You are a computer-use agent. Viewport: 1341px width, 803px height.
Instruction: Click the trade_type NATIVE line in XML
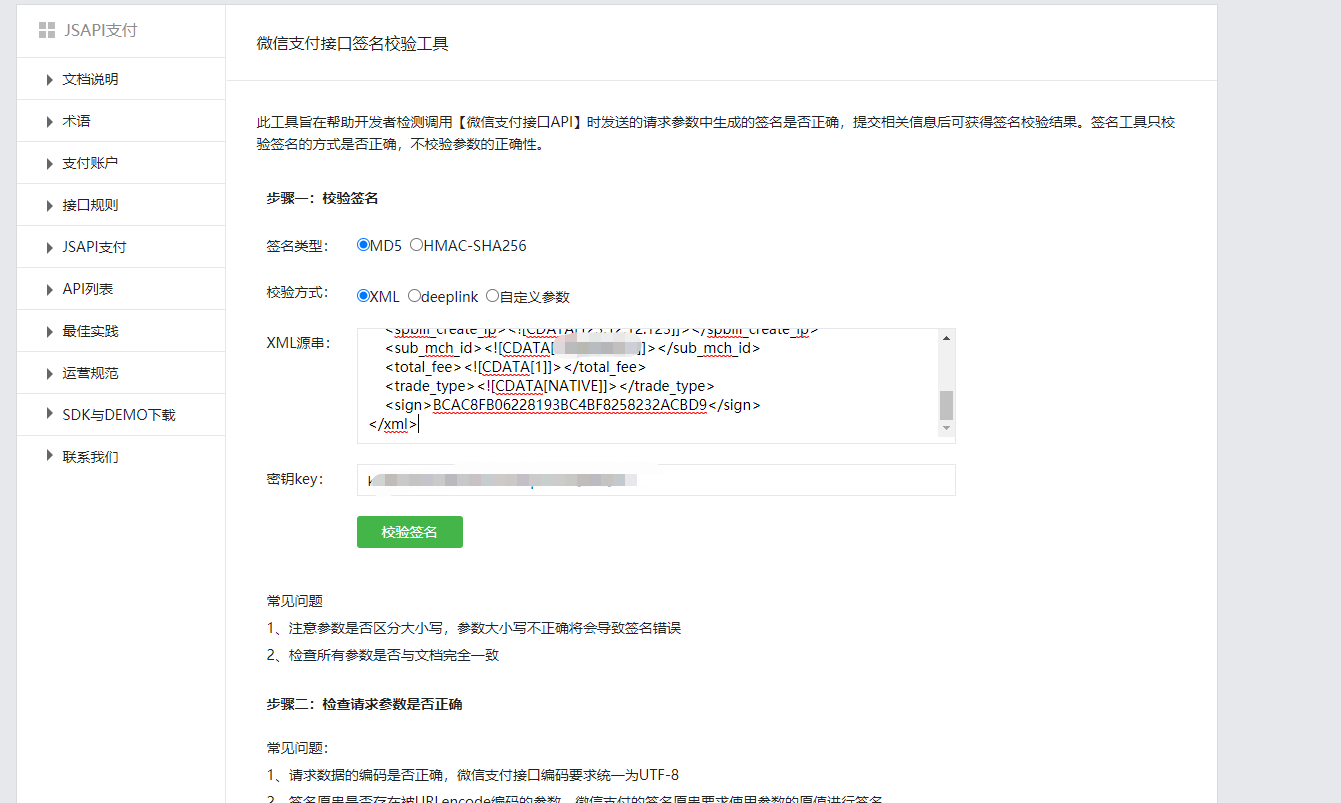coord(550,386)
